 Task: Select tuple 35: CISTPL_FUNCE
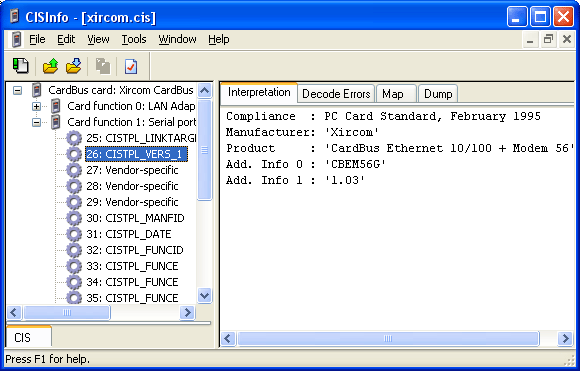tap(132, 297)
